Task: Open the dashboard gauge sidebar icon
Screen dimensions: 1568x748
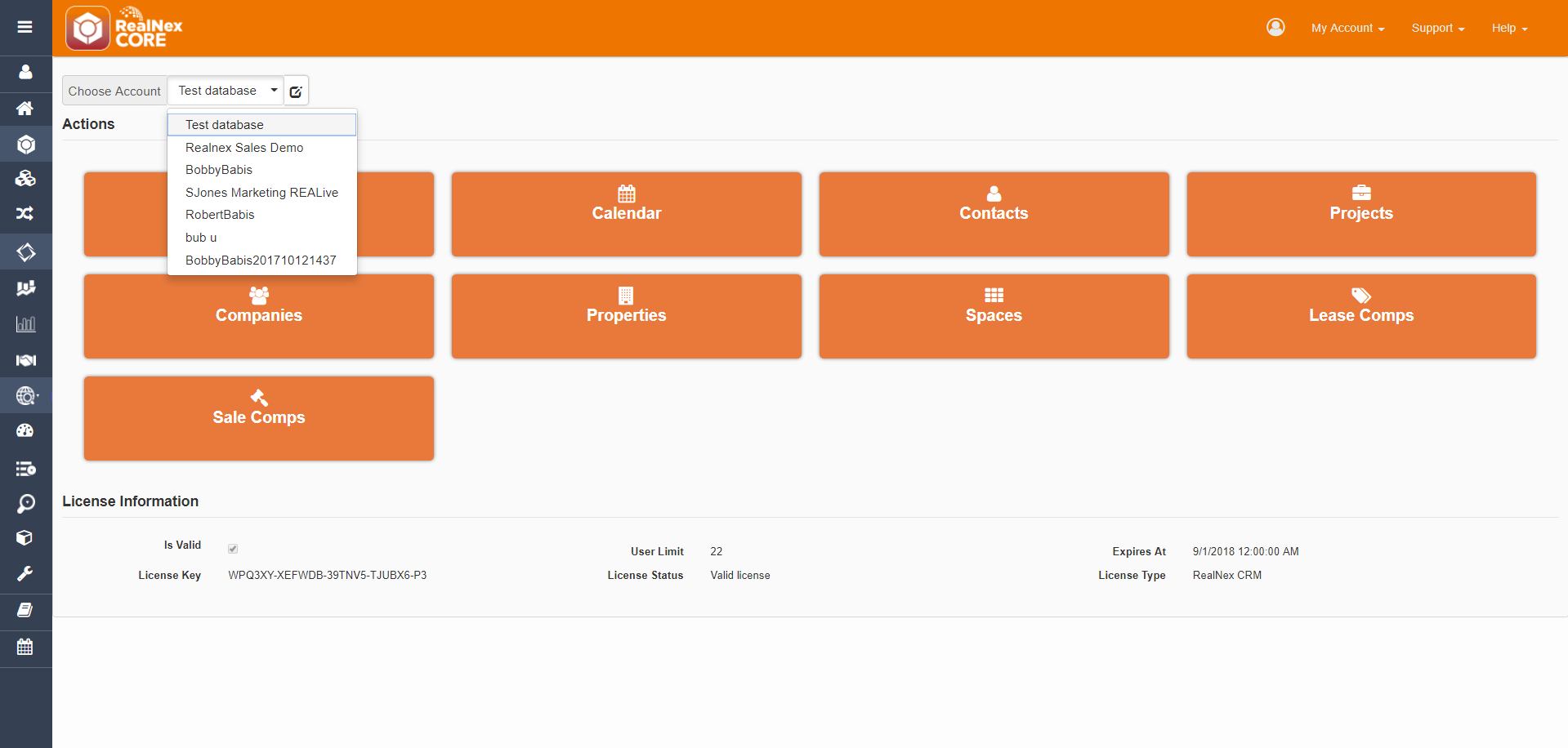Action: tap(25, 430)
